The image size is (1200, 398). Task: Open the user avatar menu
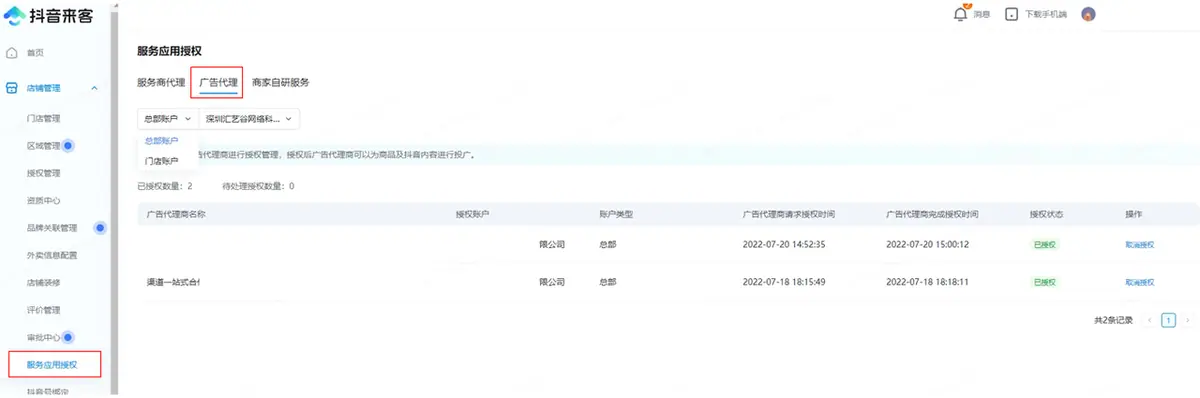(1089, 15)
